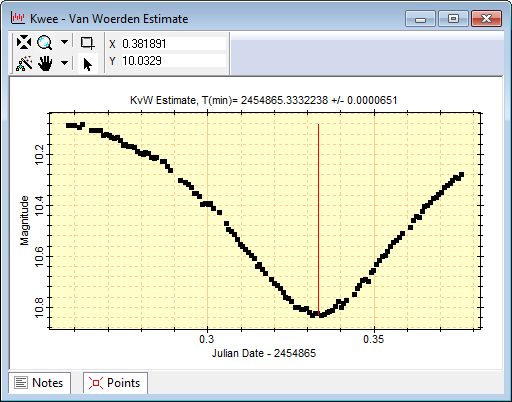This screenshot has width=512, height=402.
Task: Select the rectangle zoom box tool
Action: click(x=87, y=43)
